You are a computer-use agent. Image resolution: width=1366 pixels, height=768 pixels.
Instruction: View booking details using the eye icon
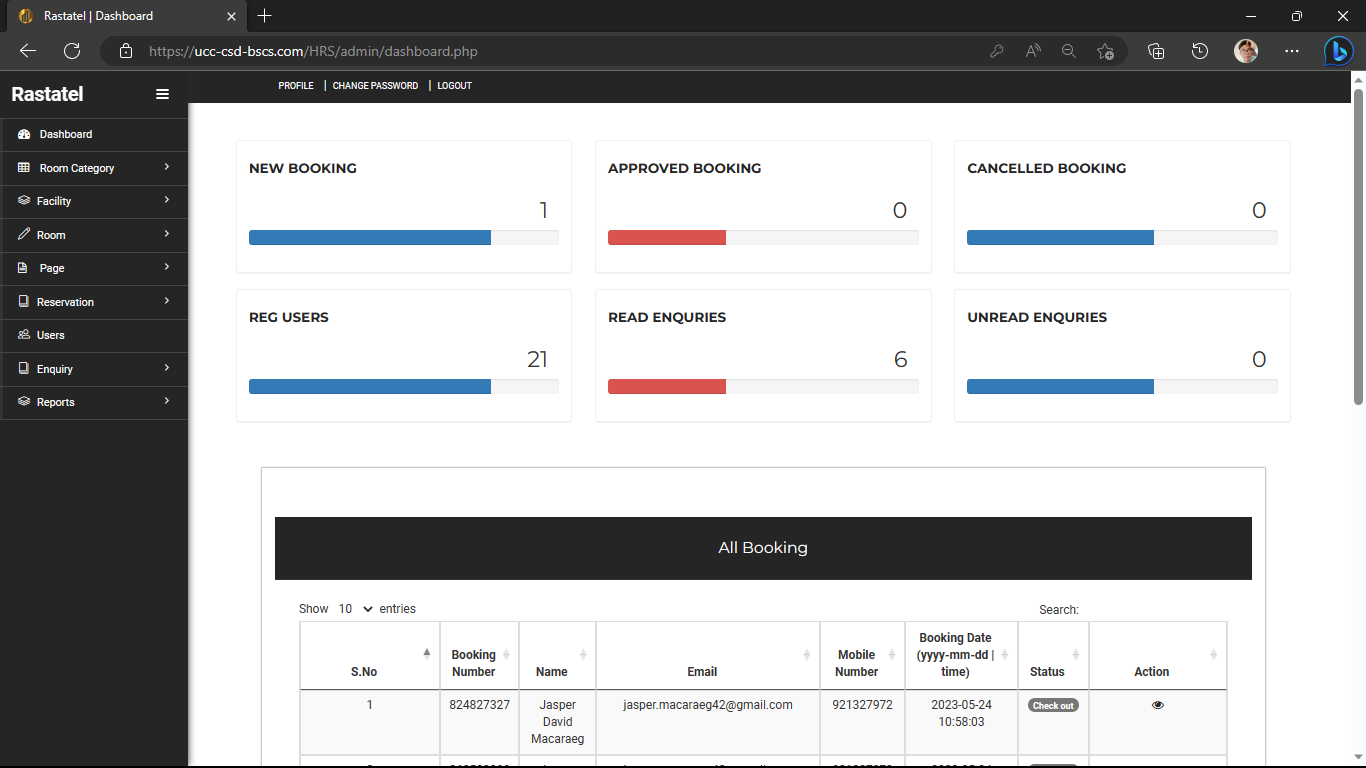click(x=1157, y=704)
